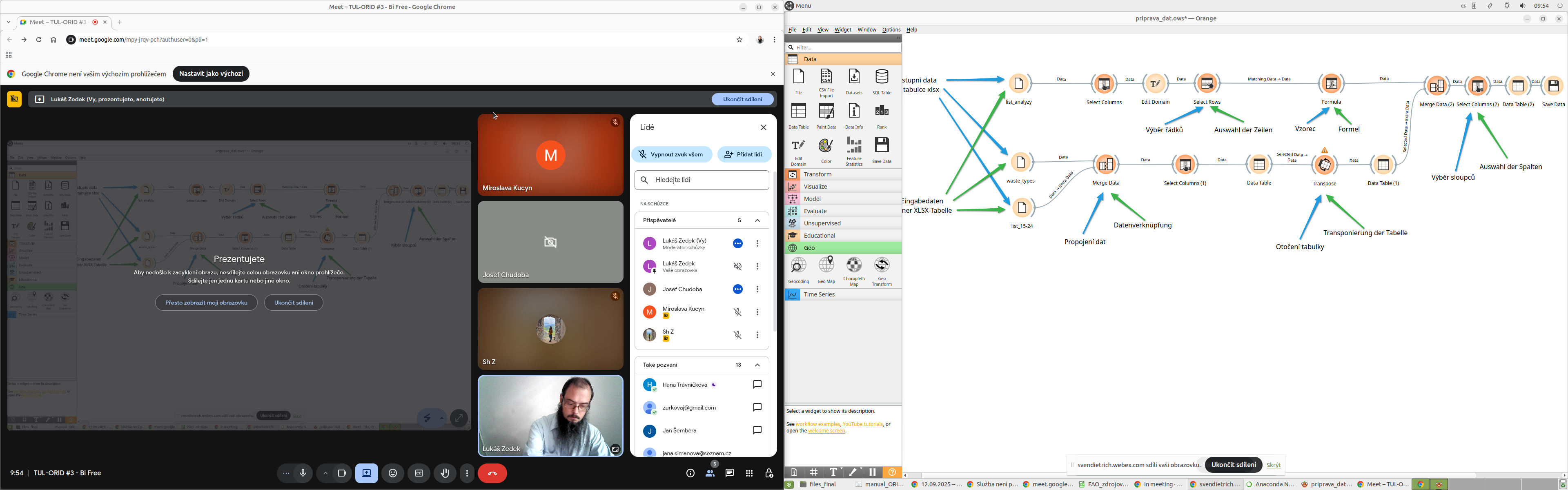Click the Přidat lidi button
1568x490 pixels.
pos(744,155)
